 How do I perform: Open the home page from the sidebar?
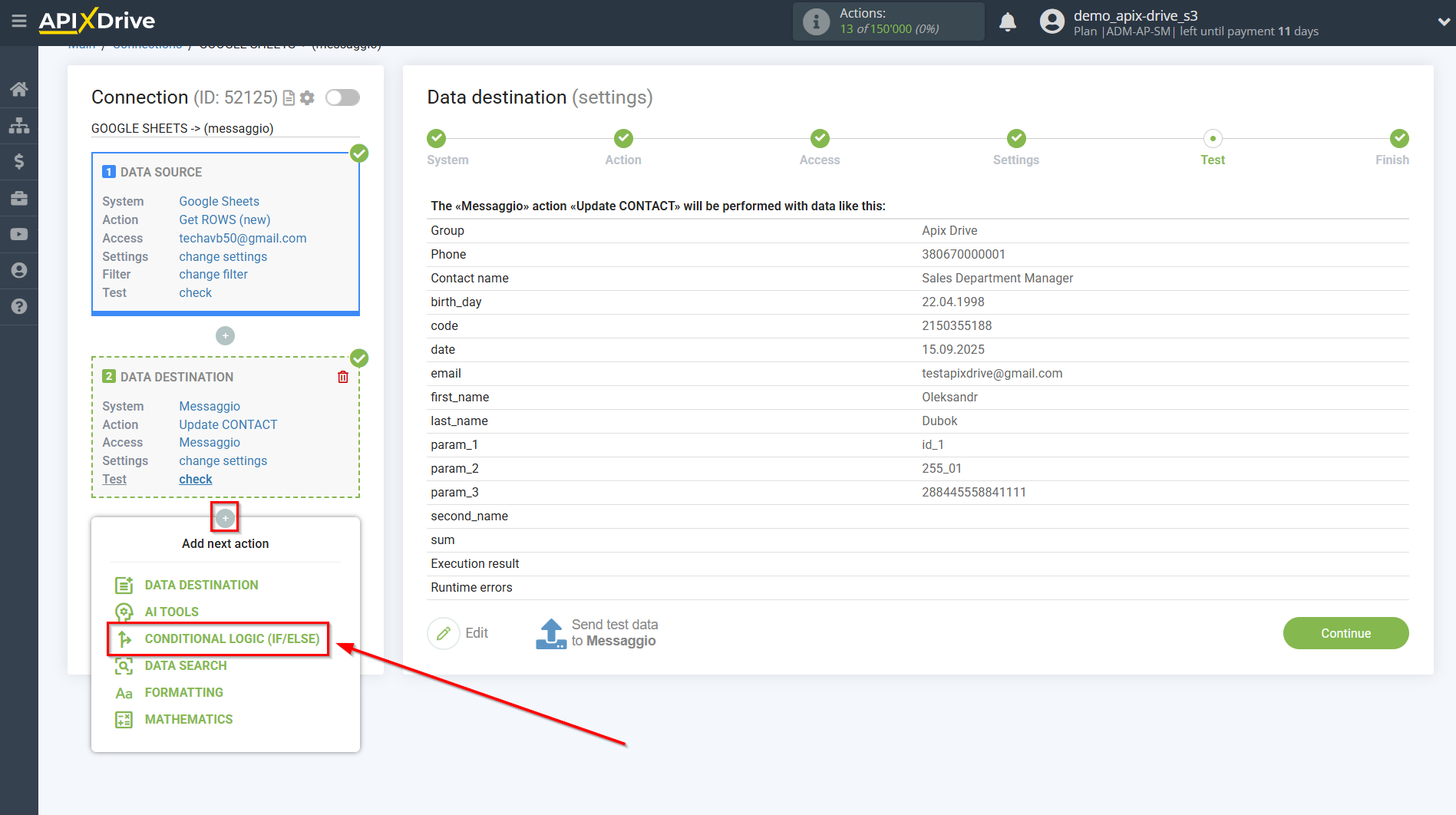click(x=19, y=89)
